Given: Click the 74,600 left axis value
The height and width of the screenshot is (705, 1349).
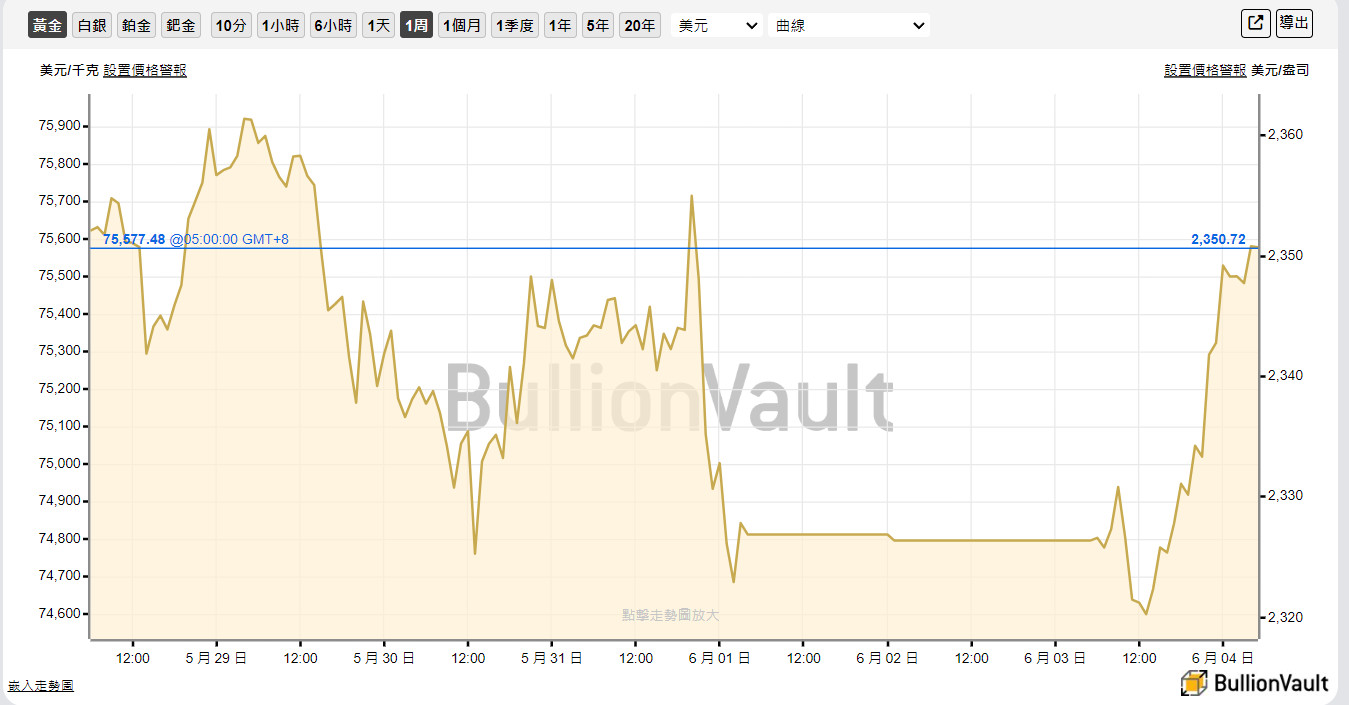Looking at the screenshot, I should [x=60, y=614].
